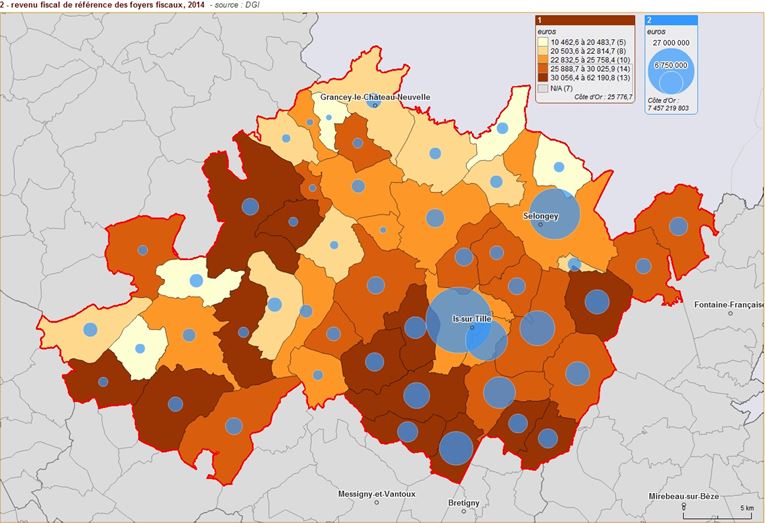Select the 10 462,6 à 20 483,7 color swatch
The width and height of the screenshot is (765, 523).
point(543,42)
